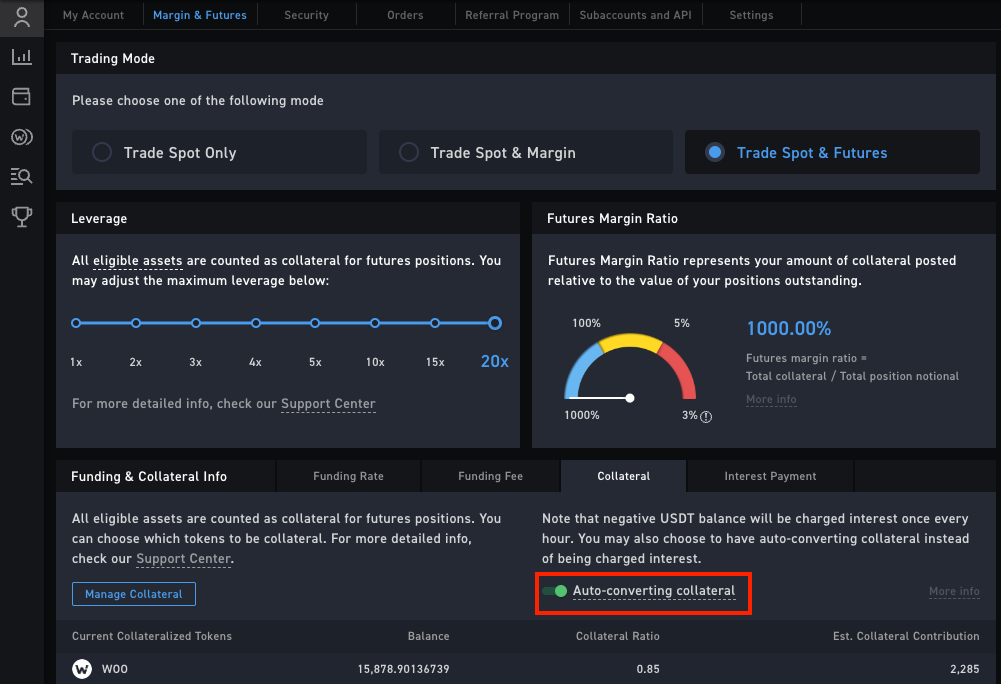The width and height of the screenshot is (1001, 684).
Task: Select Trade Spot & Margin mode
Action: pos(525,152)
